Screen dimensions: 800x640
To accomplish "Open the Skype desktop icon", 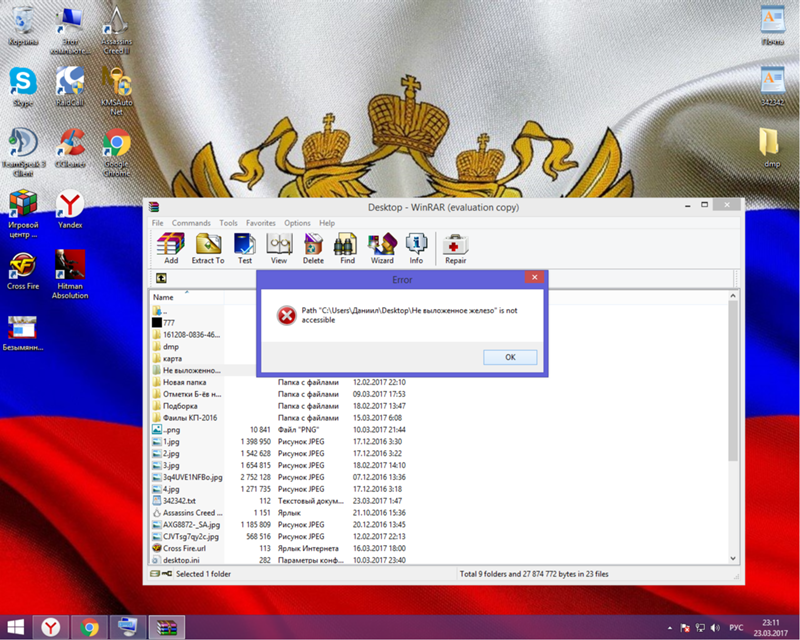I will pos(22,87).
